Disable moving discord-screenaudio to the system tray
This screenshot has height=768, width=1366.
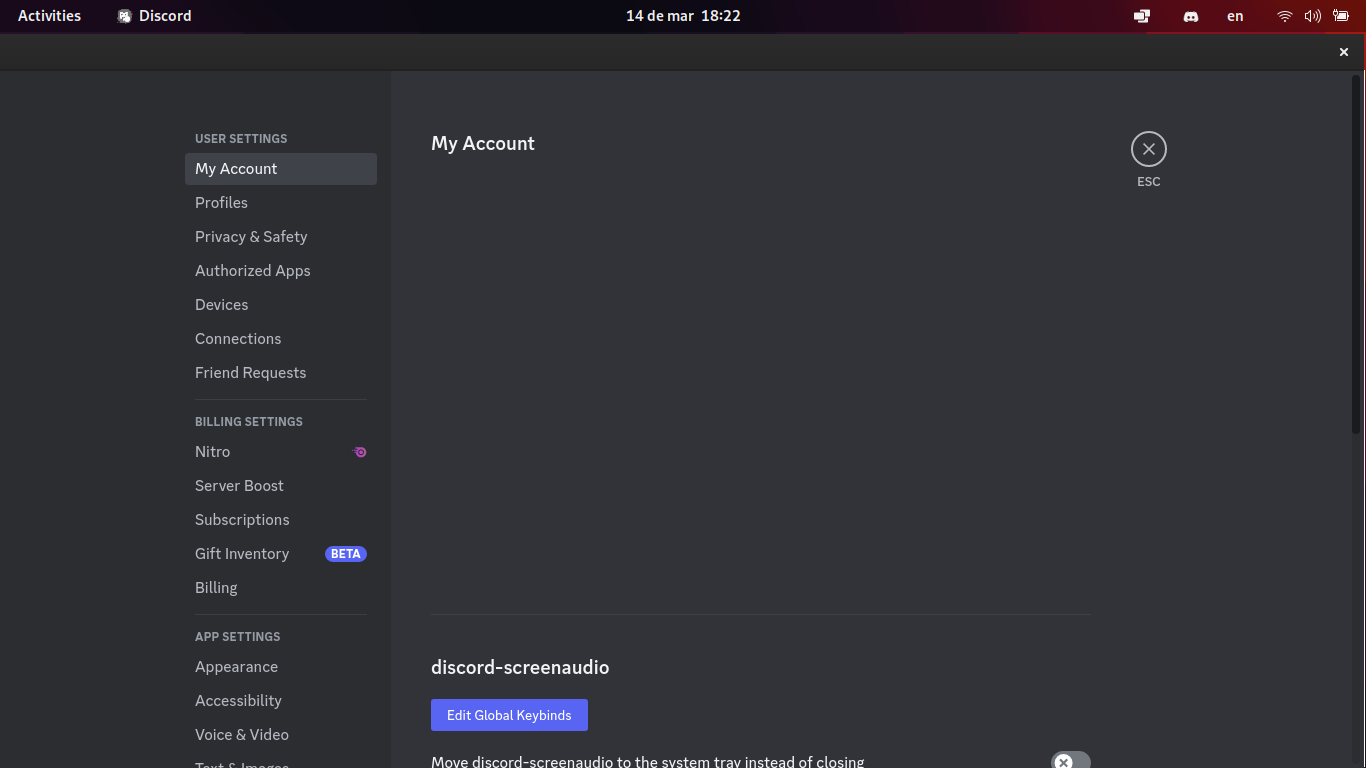[x=1070, y=760]
